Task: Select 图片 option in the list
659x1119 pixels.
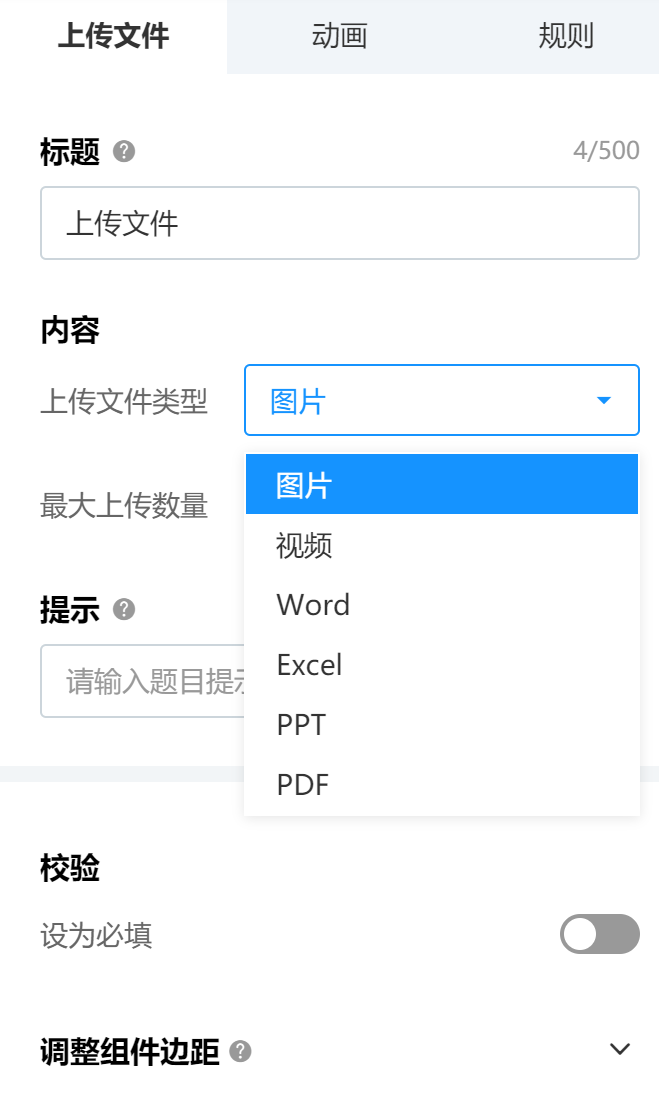Action: point(442,485)
